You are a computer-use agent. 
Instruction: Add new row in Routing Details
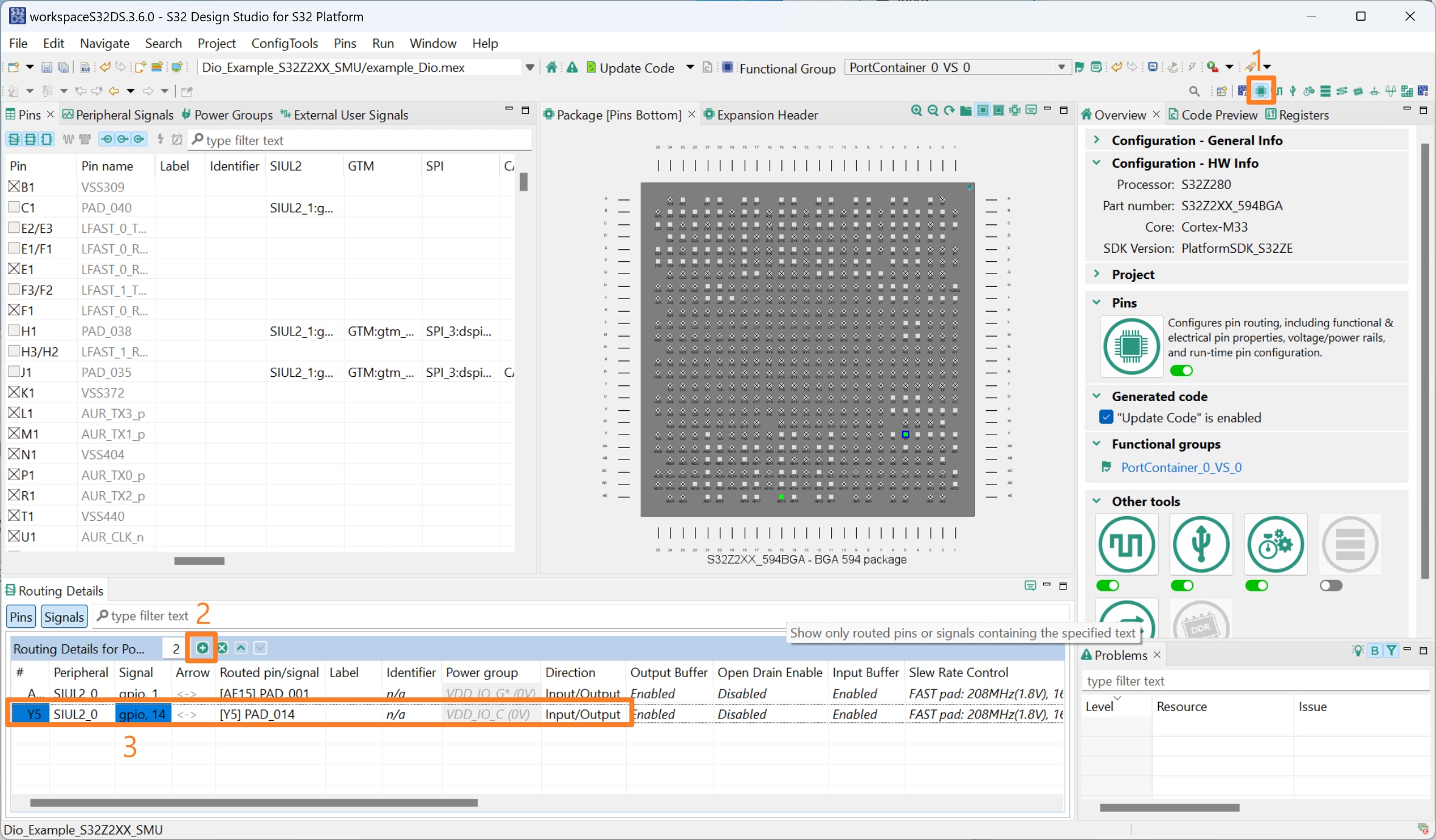202,648
